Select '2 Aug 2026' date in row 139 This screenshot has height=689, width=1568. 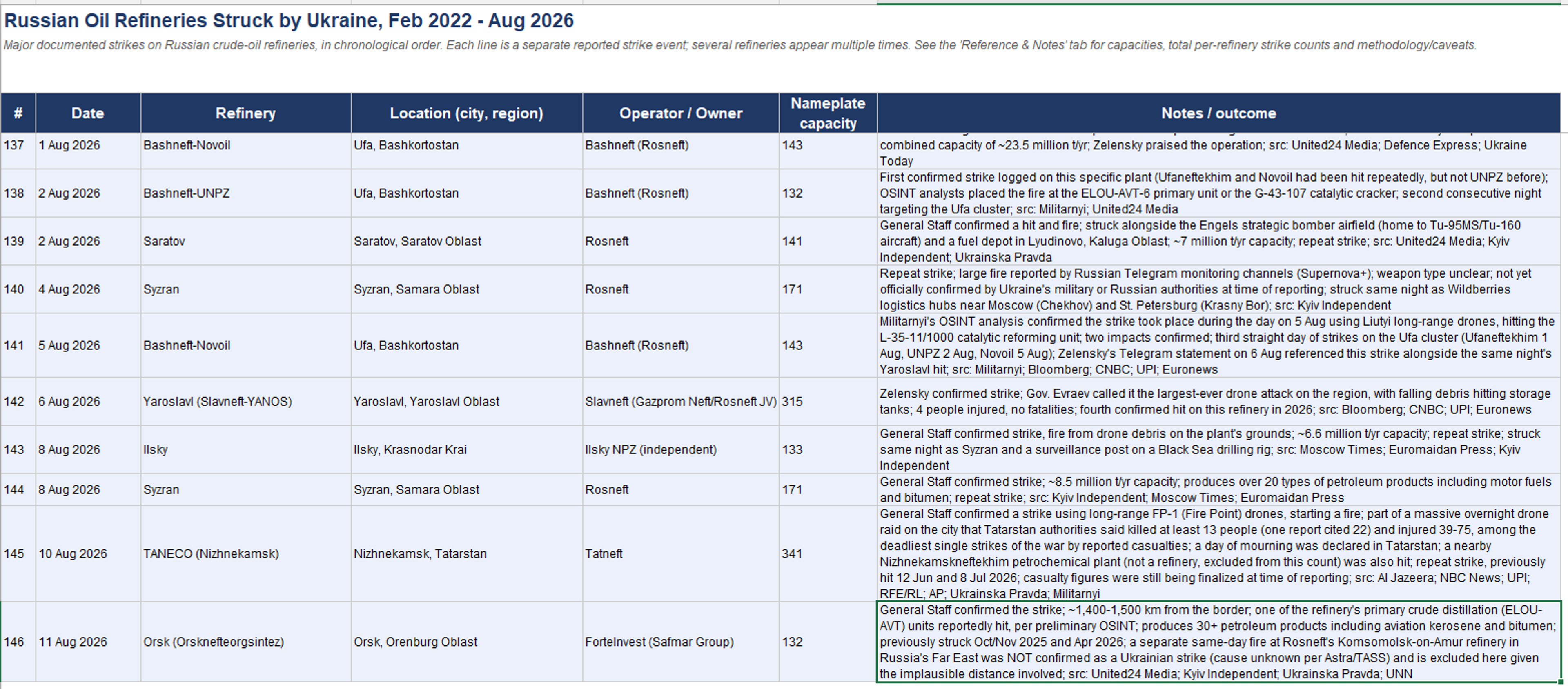coord(88,242)
